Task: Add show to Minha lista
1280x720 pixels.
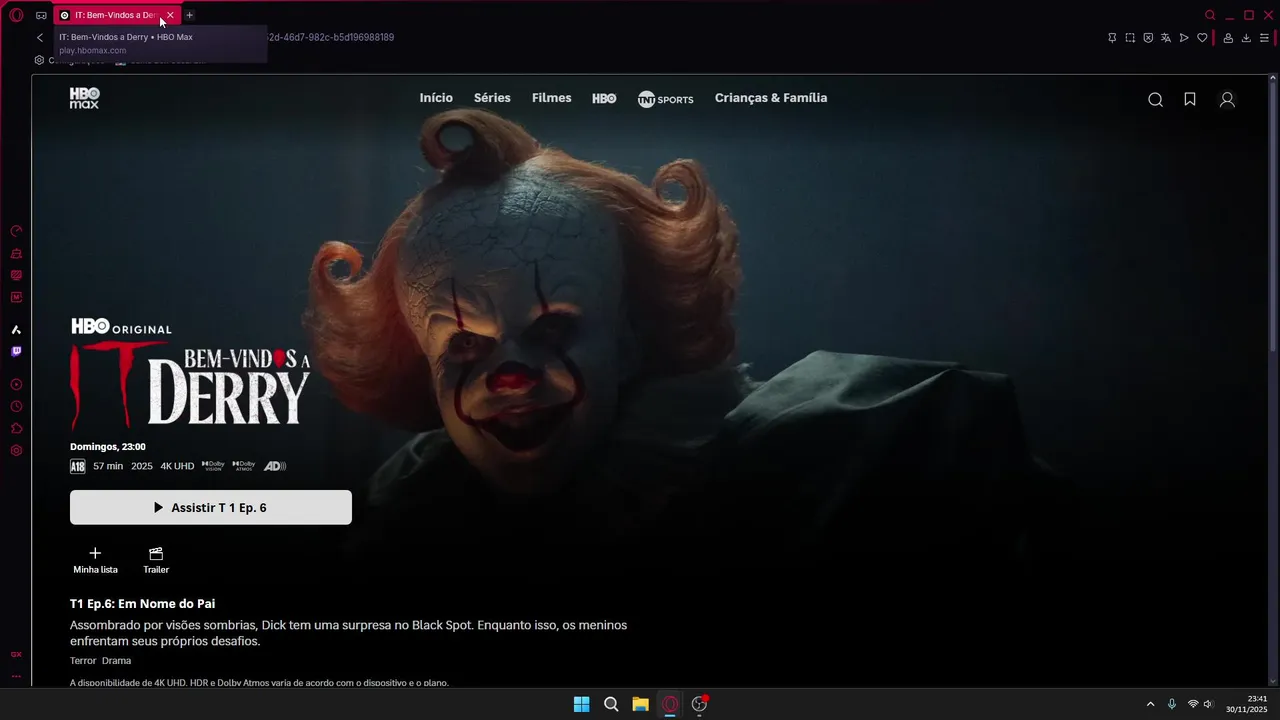Action: point(95,560)
